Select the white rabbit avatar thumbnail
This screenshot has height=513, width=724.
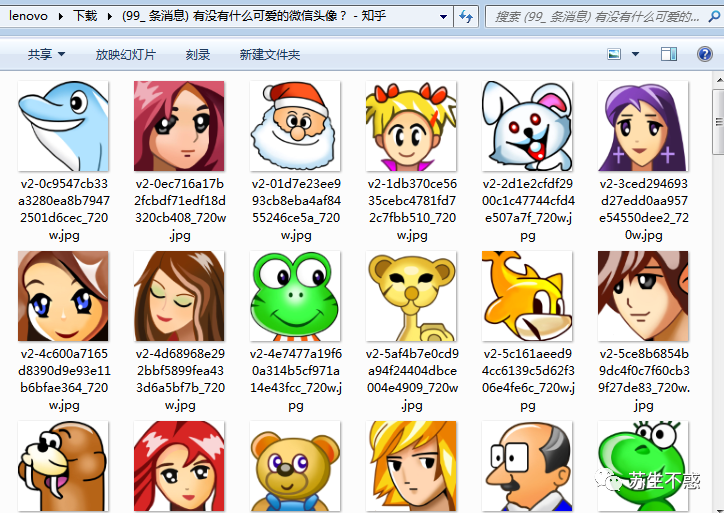coord(527,126)
